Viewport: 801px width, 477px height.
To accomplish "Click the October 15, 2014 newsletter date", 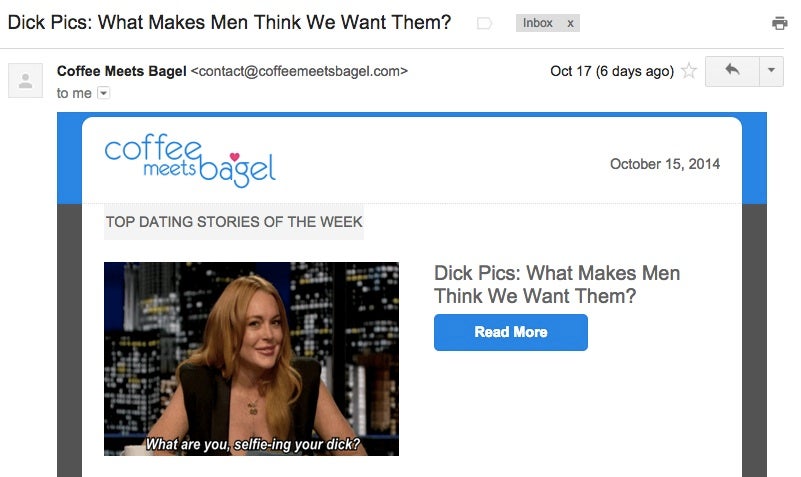I will (665, 164).
